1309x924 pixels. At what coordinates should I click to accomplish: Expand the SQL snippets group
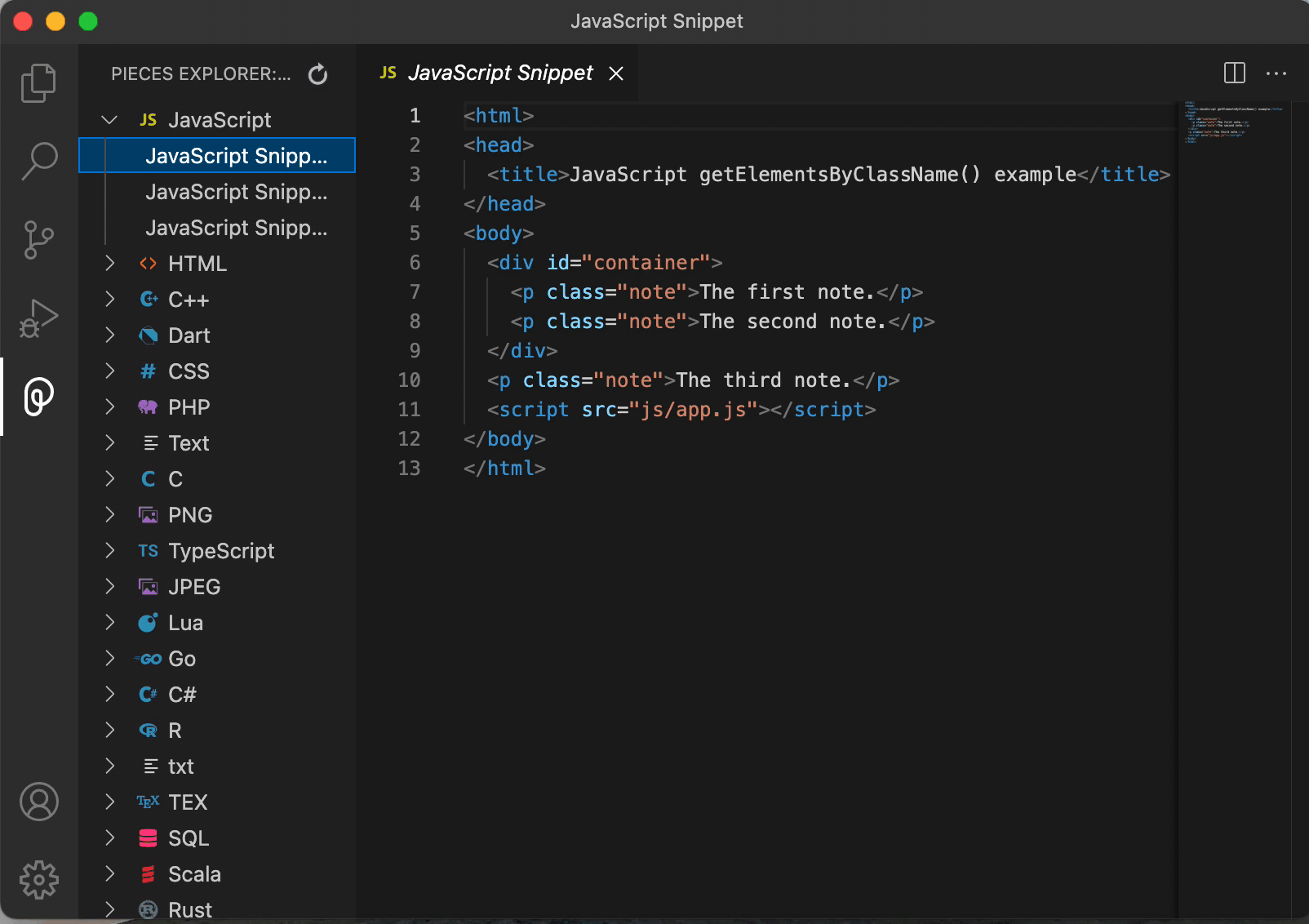click(x=109, y=838)
